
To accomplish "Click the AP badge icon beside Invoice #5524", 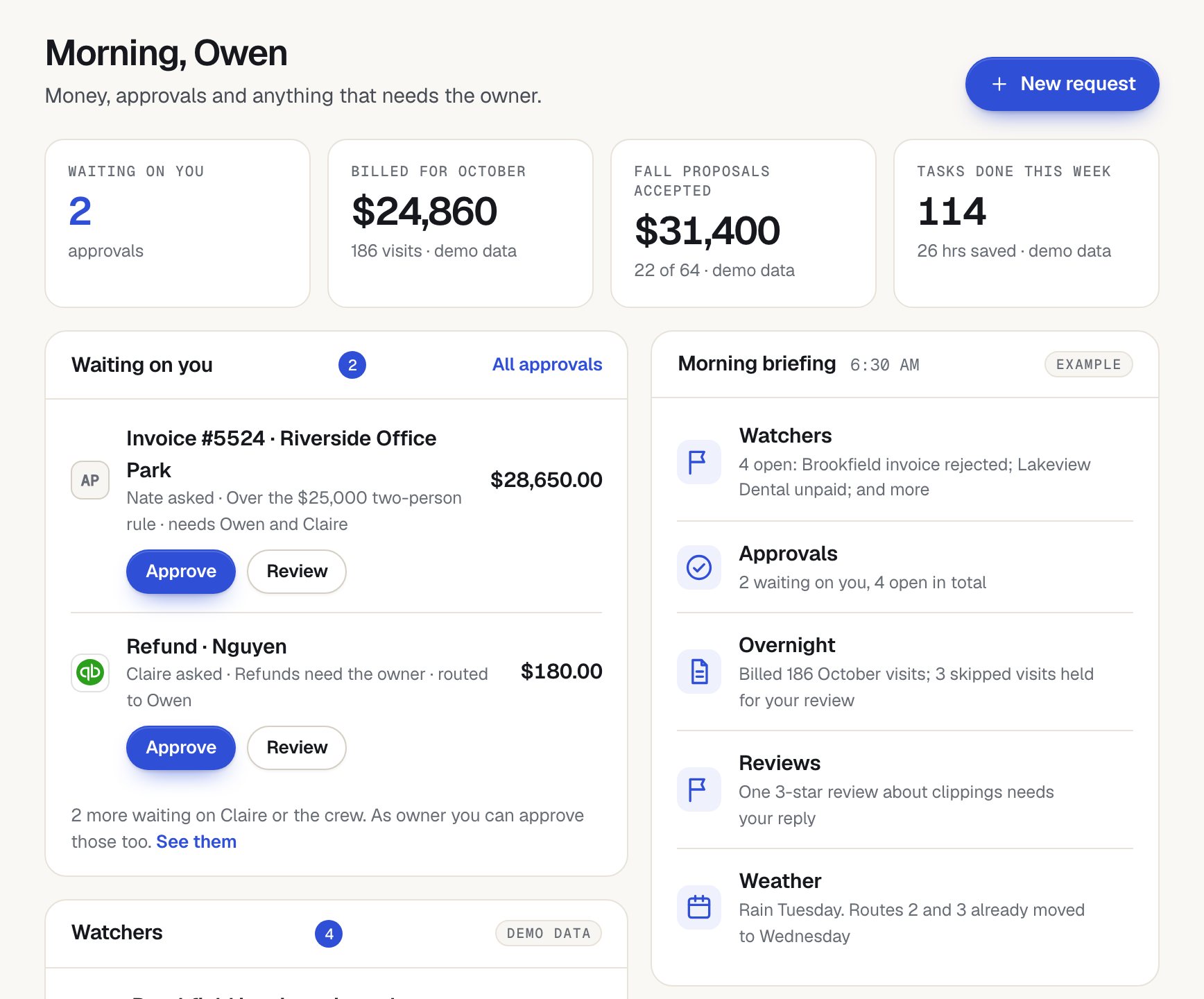I will click(x=90, y=480).
